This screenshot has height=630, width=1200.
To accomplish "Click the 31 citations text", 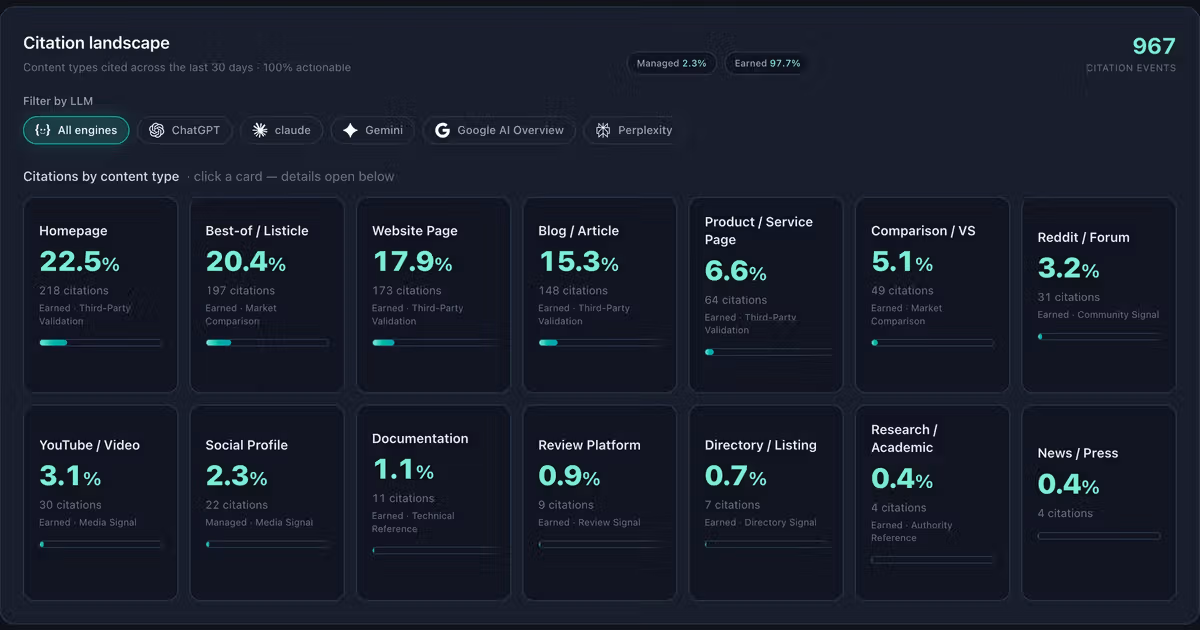I will 1069,297.
